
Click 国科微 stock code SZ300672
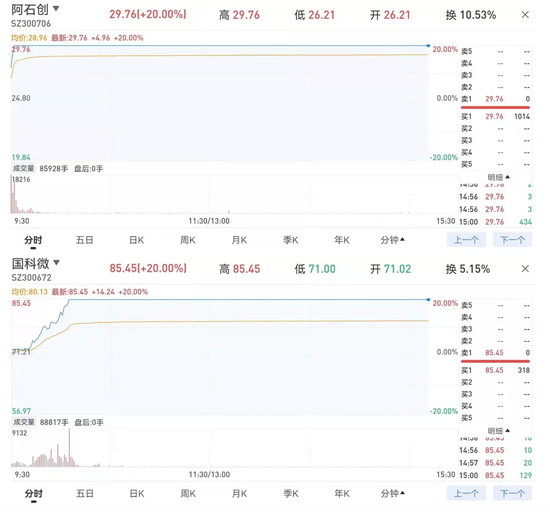tap(32, 278)
